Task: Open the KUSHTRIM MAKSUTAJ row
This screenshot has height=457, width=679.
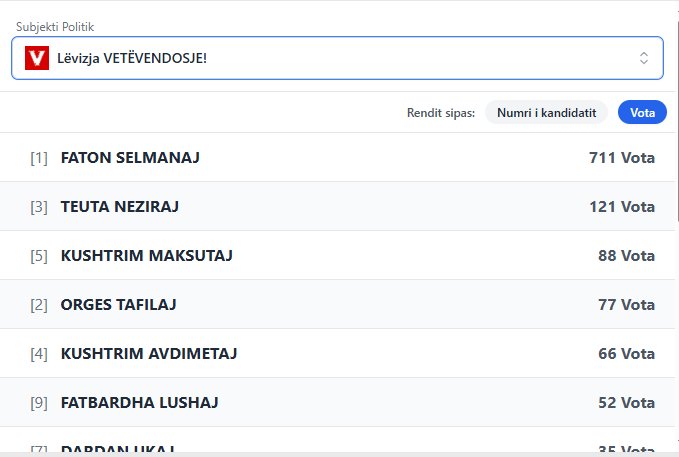Action: coord(146,256)
